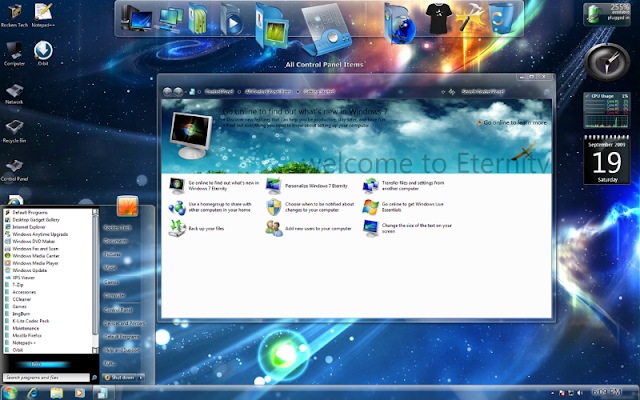Click the Search Control Panel field
640x400 pixels.
point(504,92)
